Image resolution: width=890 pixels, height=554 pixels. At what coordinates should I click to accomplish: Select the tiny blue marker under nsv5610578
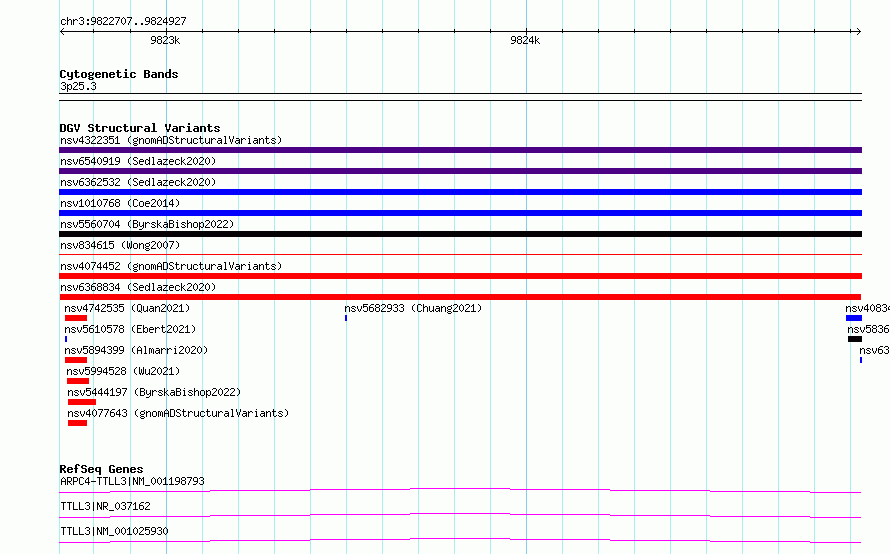coord(66,339)
